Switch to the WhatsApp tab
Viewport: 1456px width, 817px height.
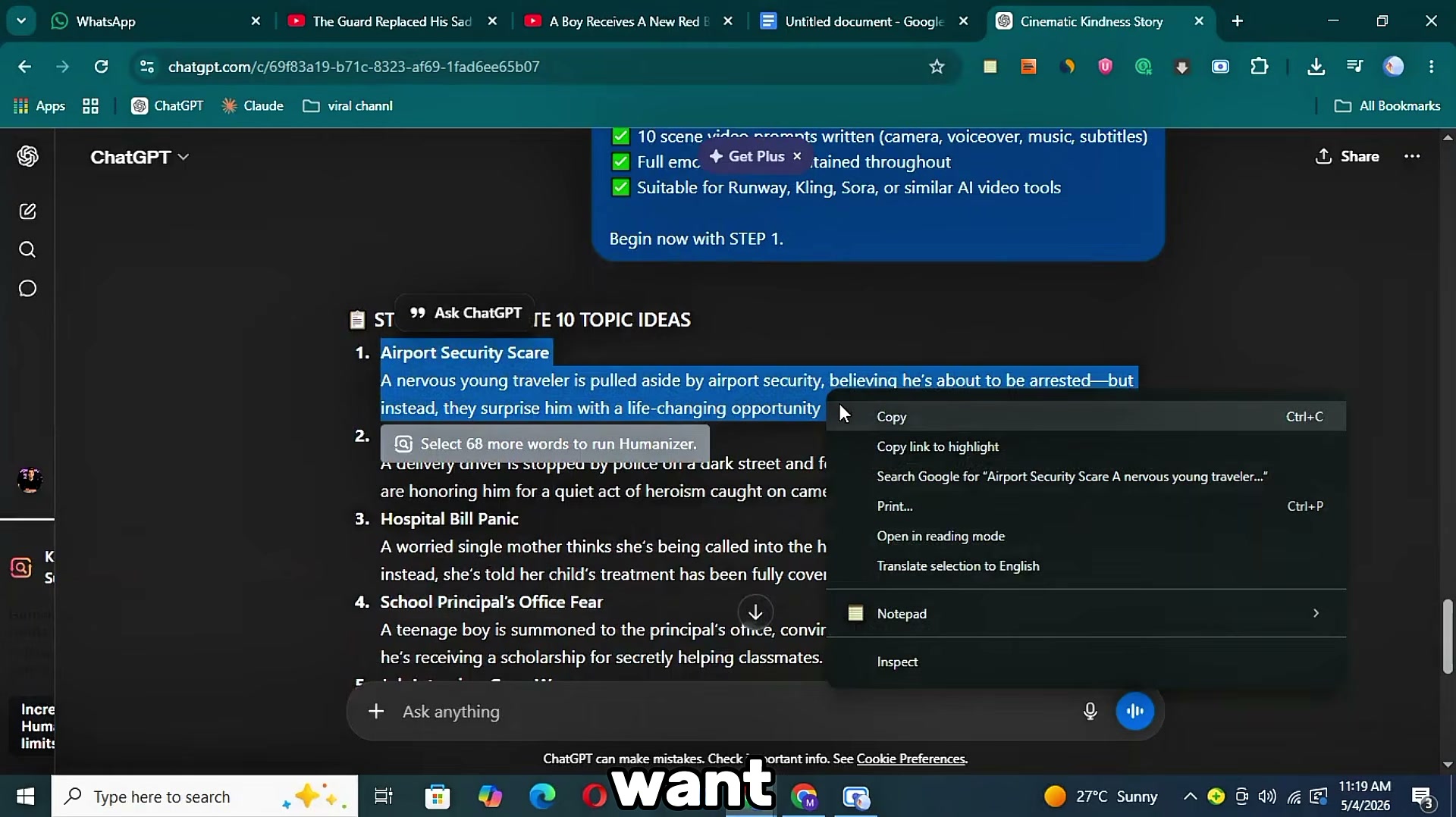pos(155,21)
